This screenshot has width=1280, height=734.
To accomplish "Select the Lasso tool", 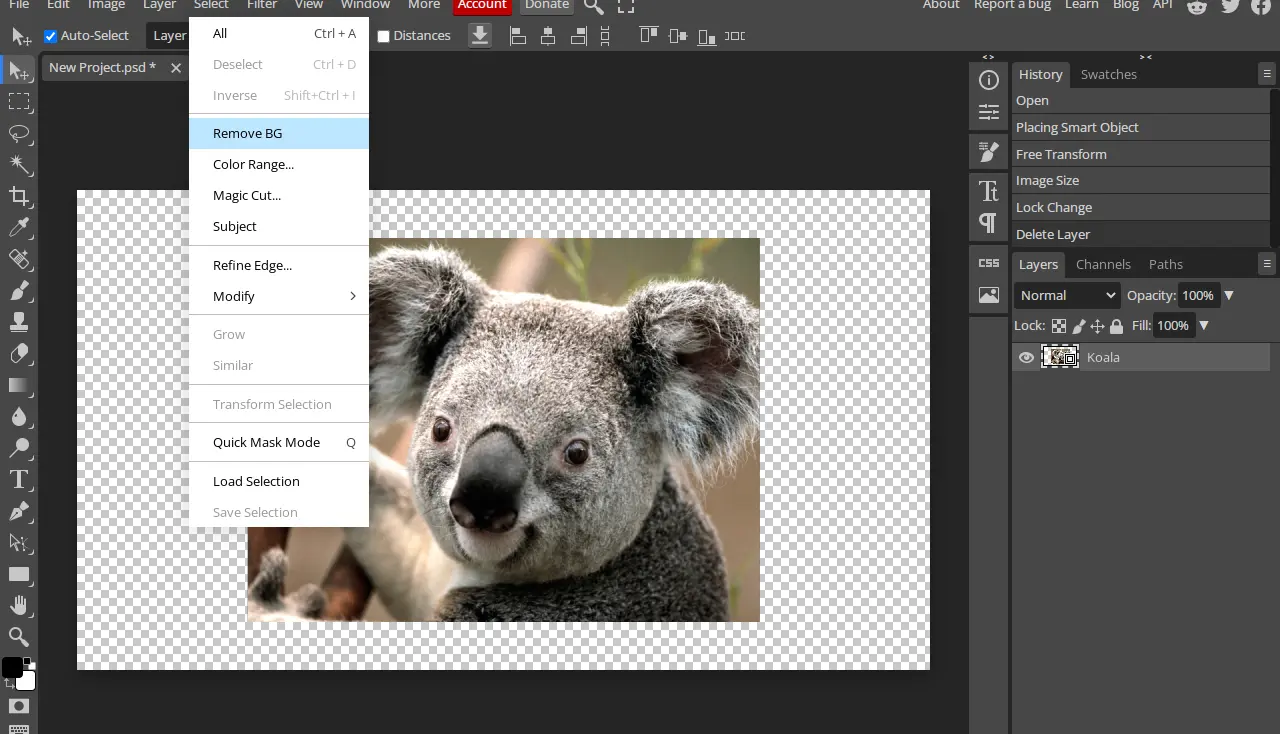I will coord(18,133).
